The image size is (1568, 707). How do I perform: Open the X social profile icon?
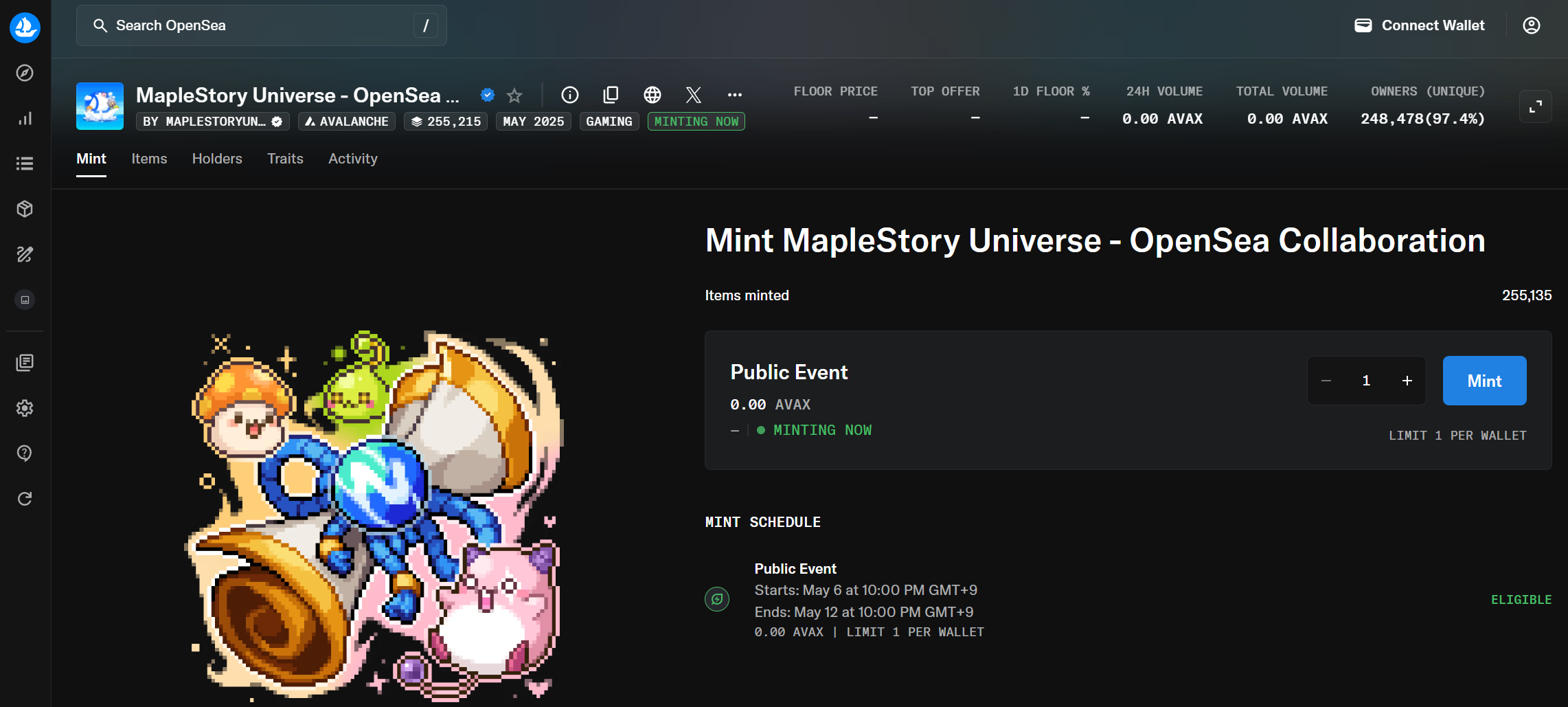pos(694,95)
